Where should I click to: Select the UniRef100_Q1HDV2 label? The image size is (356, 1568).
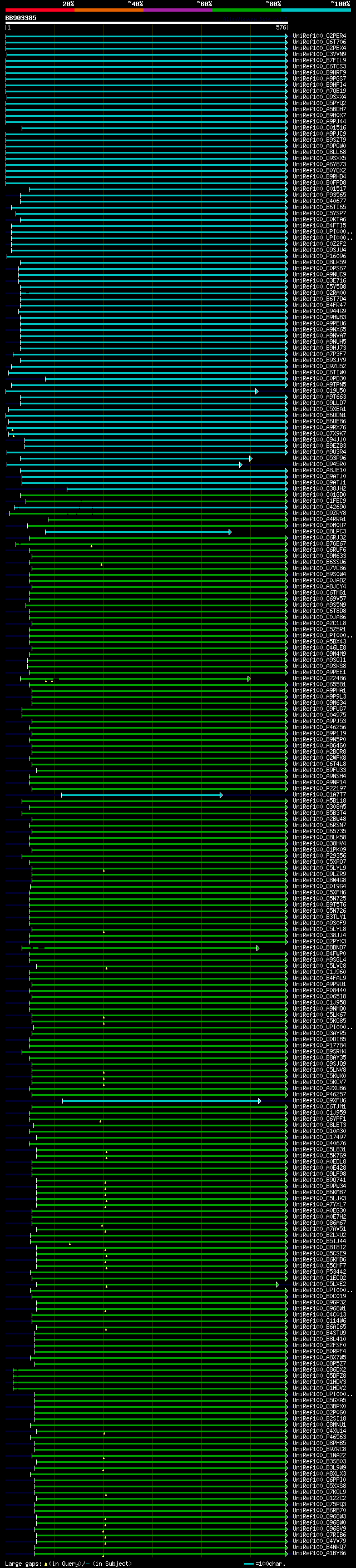point(319,1388)
